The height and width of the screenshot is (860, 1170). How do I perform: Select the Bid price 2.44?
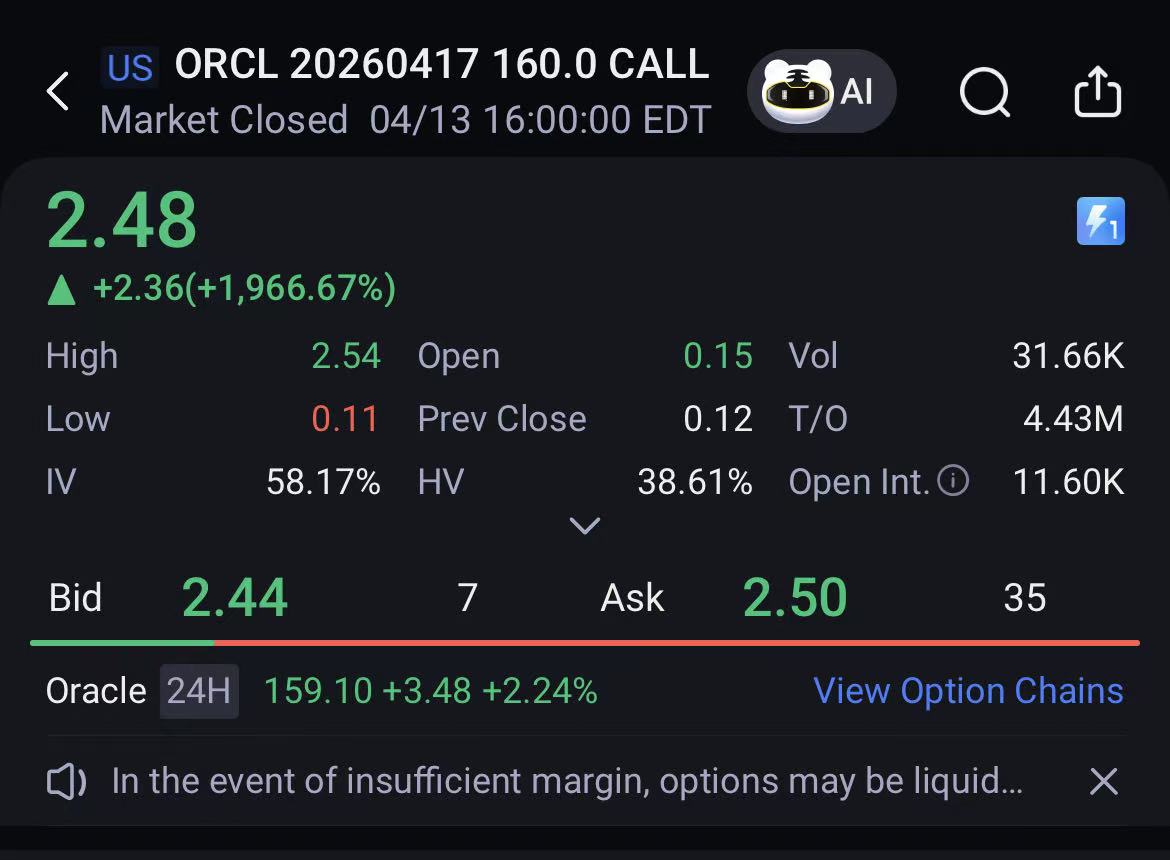[x=234, y=597]
